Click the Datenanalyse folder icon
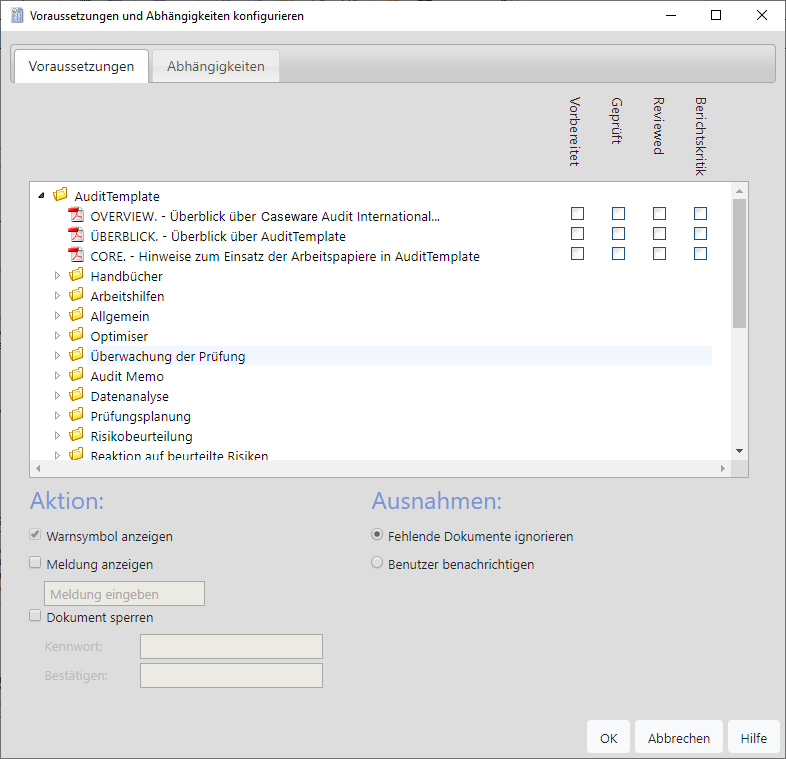Viewport: 786px width, 759px height. coord(76,396)
